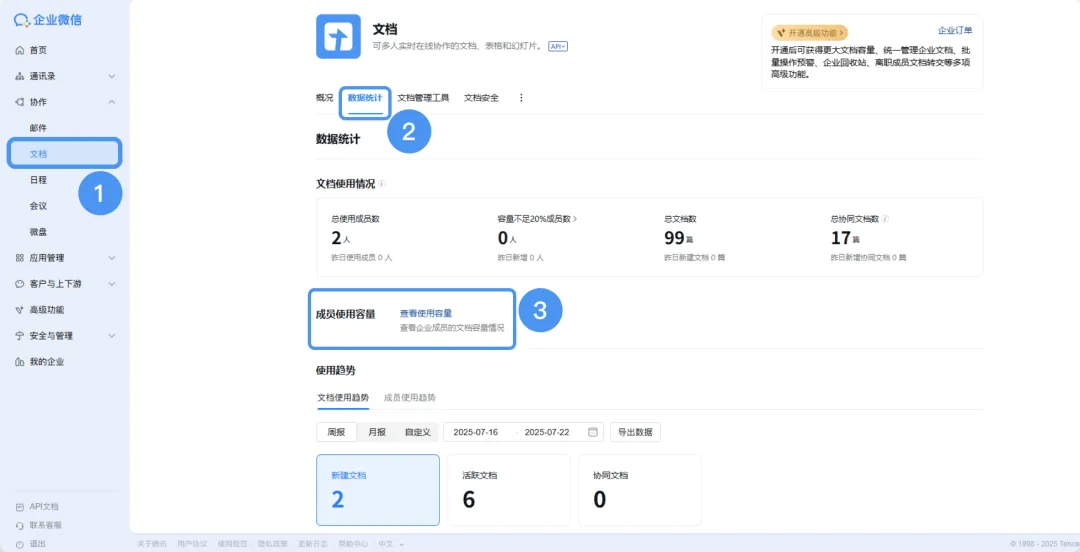Select the 月报 report option

(x=377, y=432)
